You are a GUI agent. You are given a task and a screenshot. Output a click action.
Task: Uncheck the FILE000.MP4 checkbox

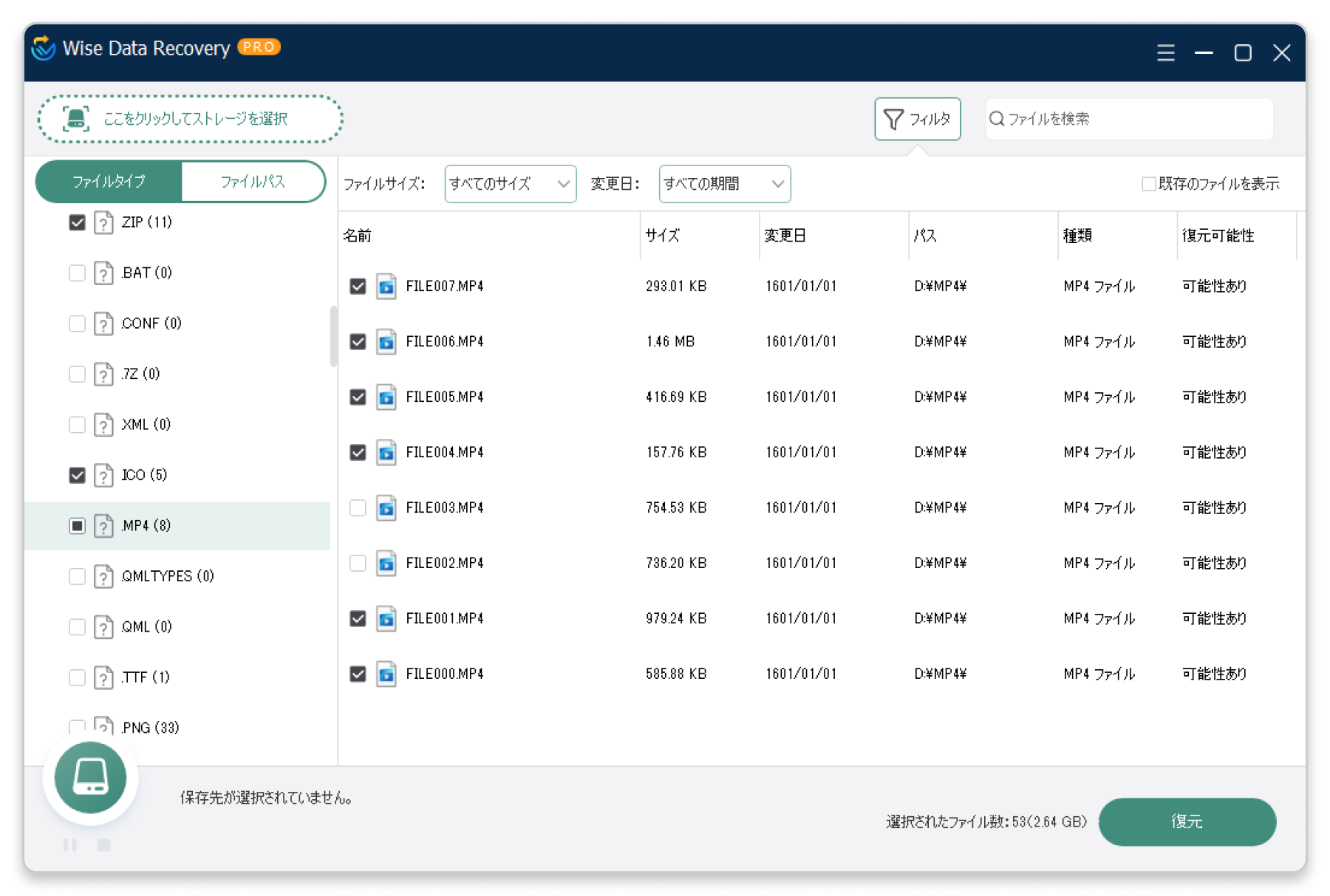click(x=358, y=674)
